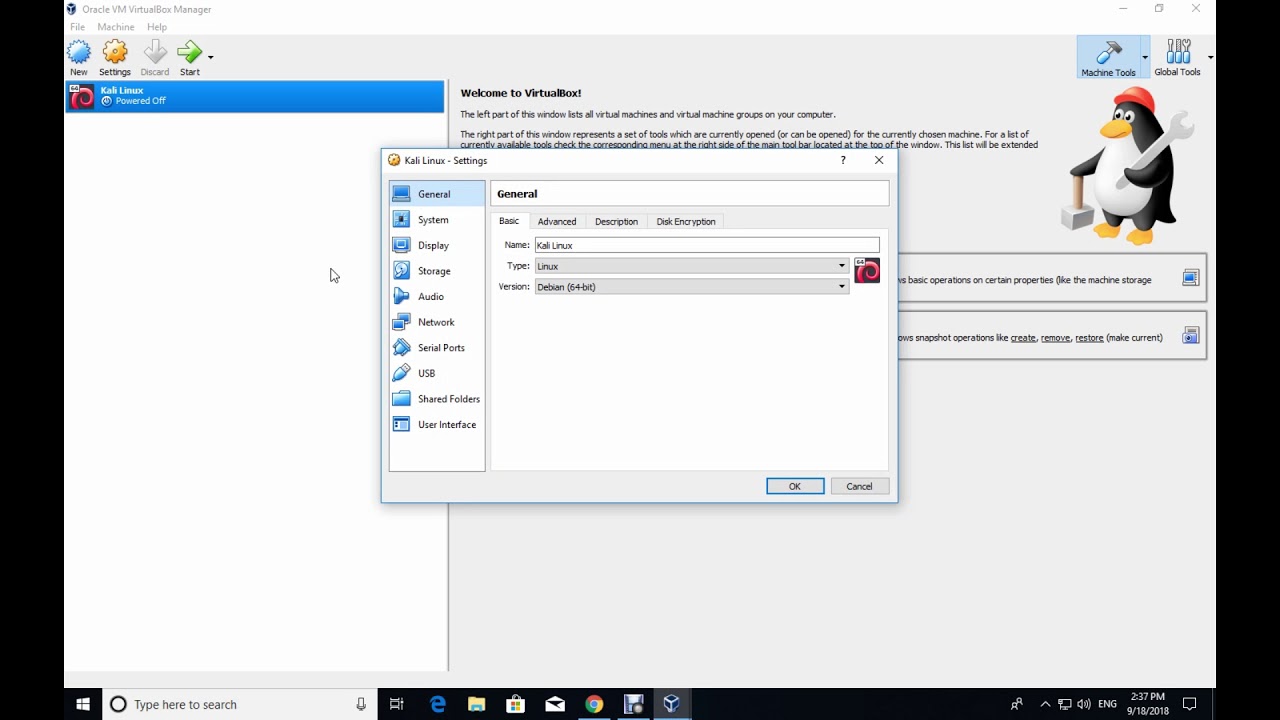
Task: Click the create snapshot link
Action: coord(1023,338)
